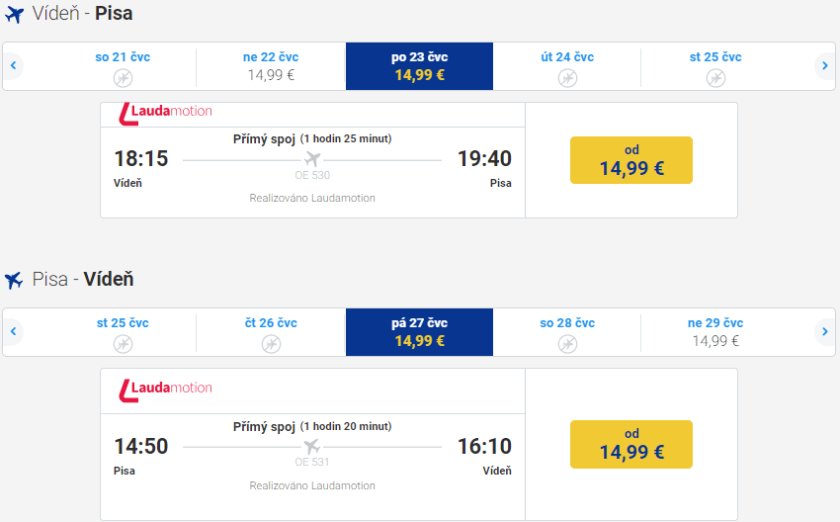Select the so 28 čvc return date tab
840x522 pixels.
coord(567,332)
